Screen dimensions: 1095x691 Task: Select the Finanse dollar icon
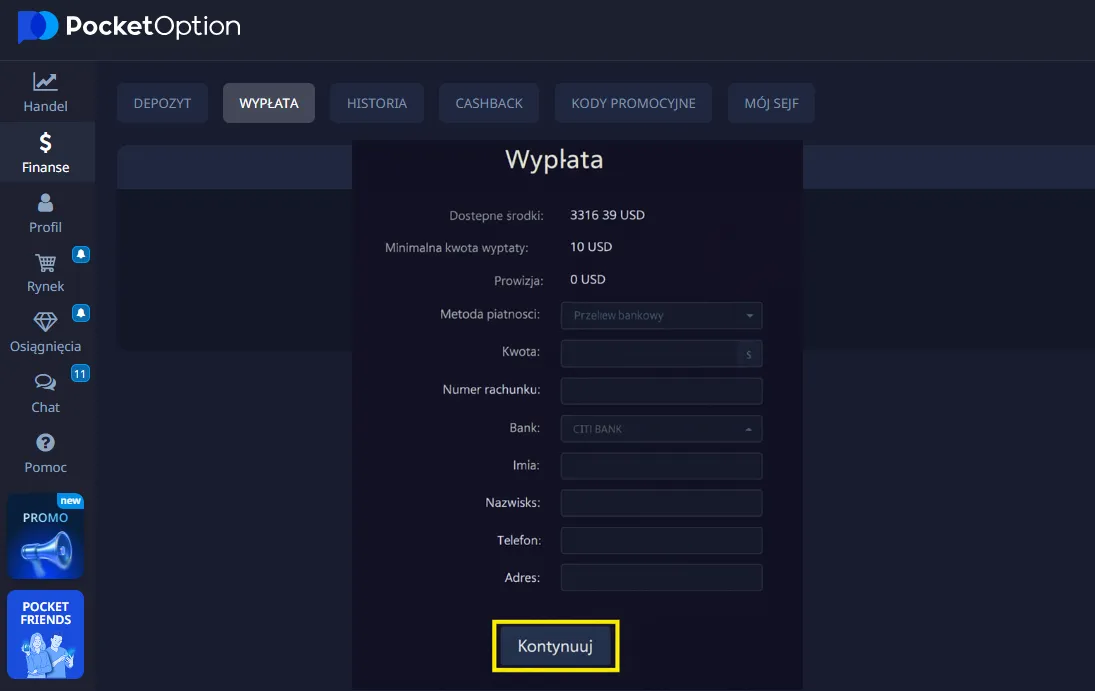45,143
